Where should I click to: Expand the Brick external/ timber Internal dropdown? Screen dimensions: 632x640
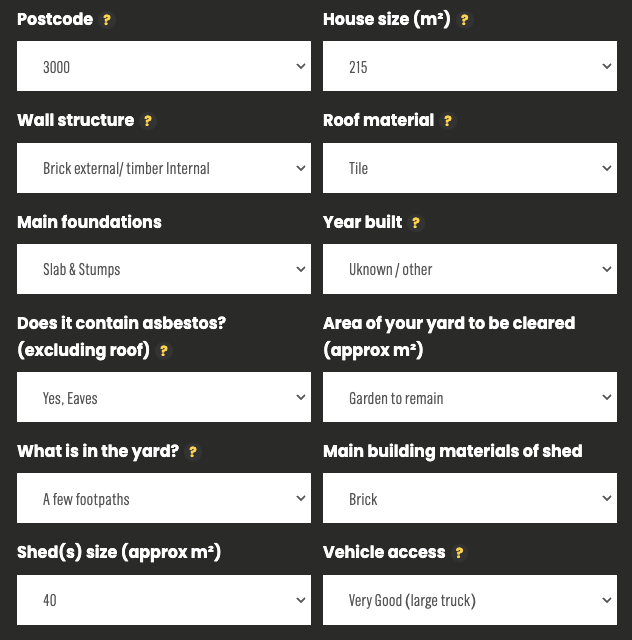pos(164,168)
